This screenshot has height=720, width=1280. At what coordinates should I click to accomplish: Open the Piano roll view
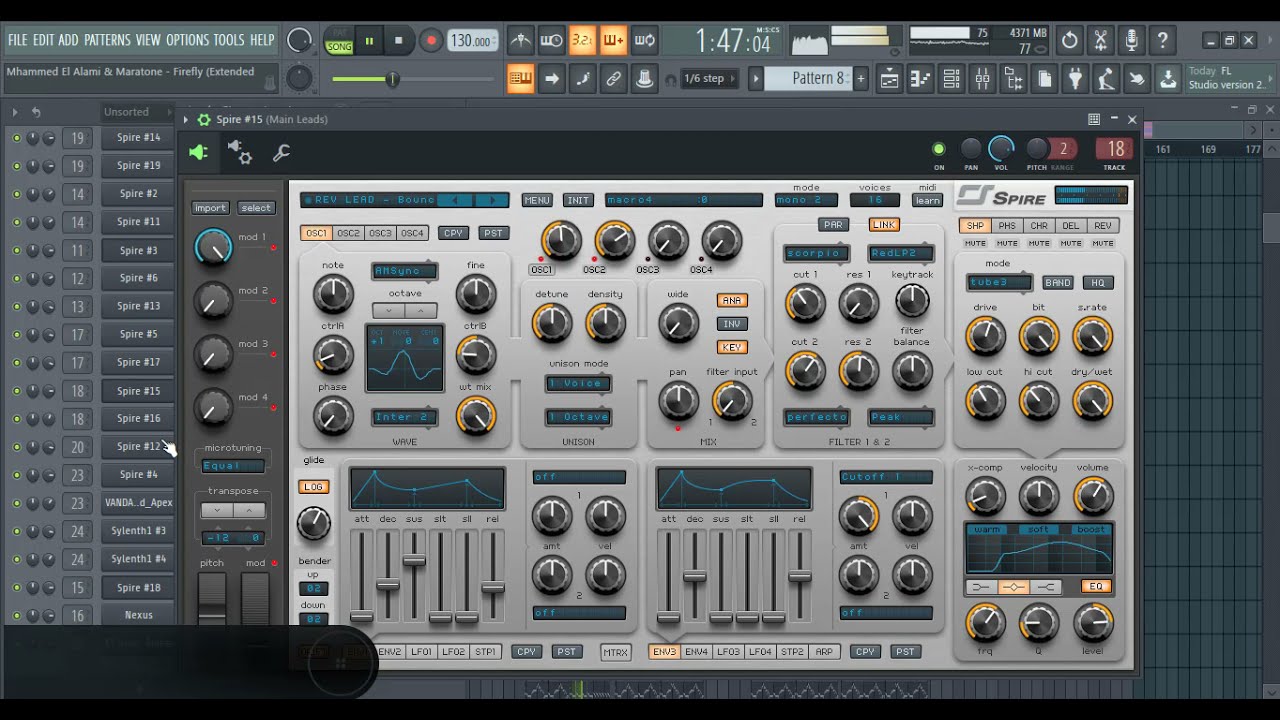click(x=920, y=79)
